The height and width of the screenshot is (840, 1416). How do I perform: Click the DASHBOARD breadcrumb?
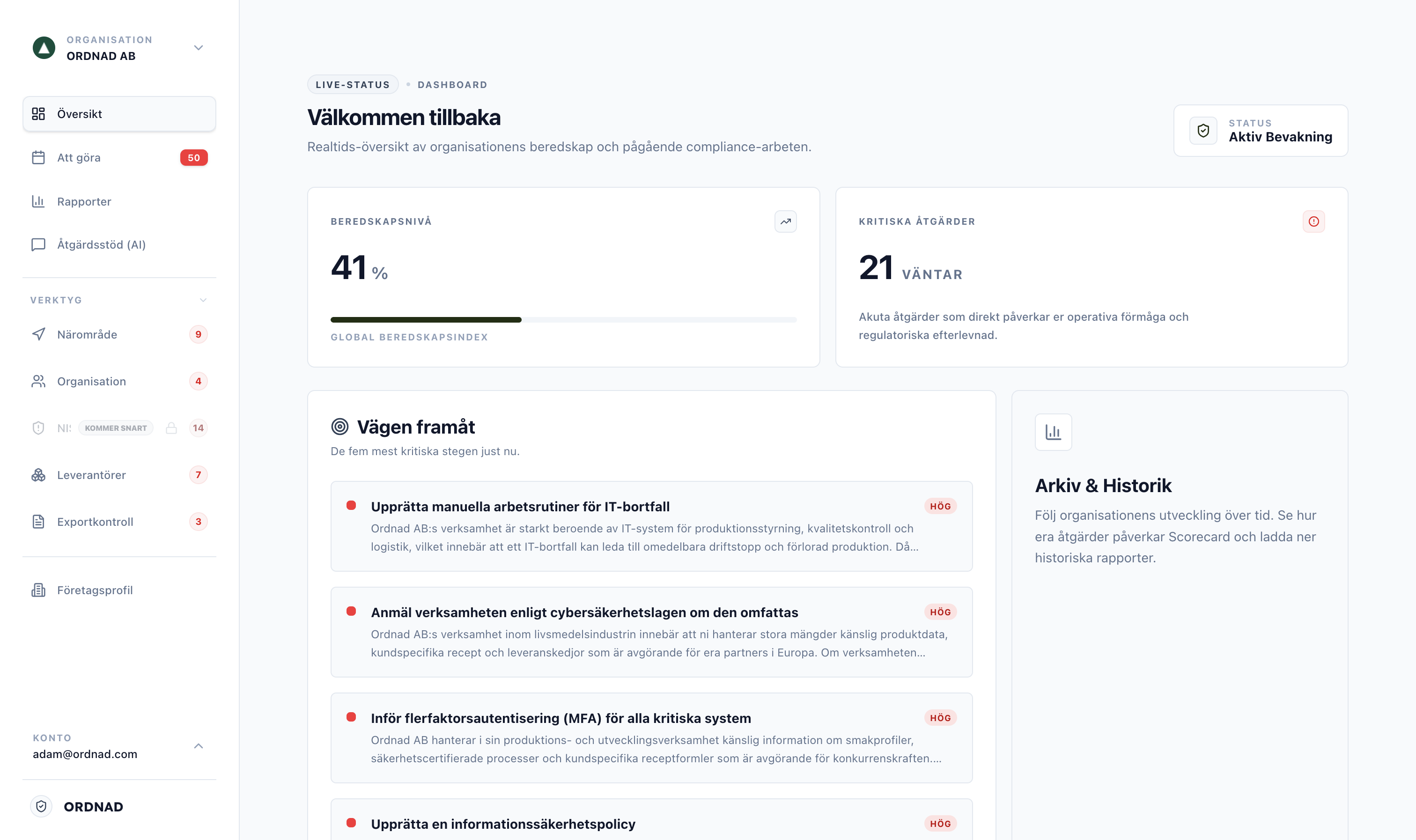[x=452, y=85]
